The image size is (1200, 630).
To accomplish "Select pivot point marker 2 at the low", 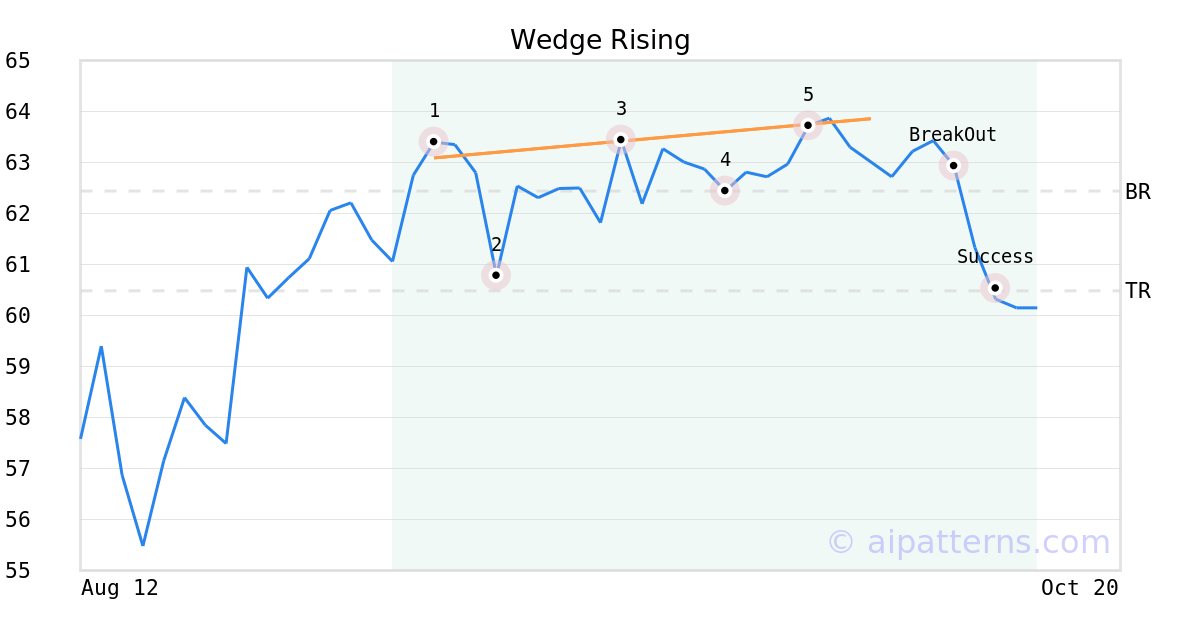I will (x=496, y=275).
